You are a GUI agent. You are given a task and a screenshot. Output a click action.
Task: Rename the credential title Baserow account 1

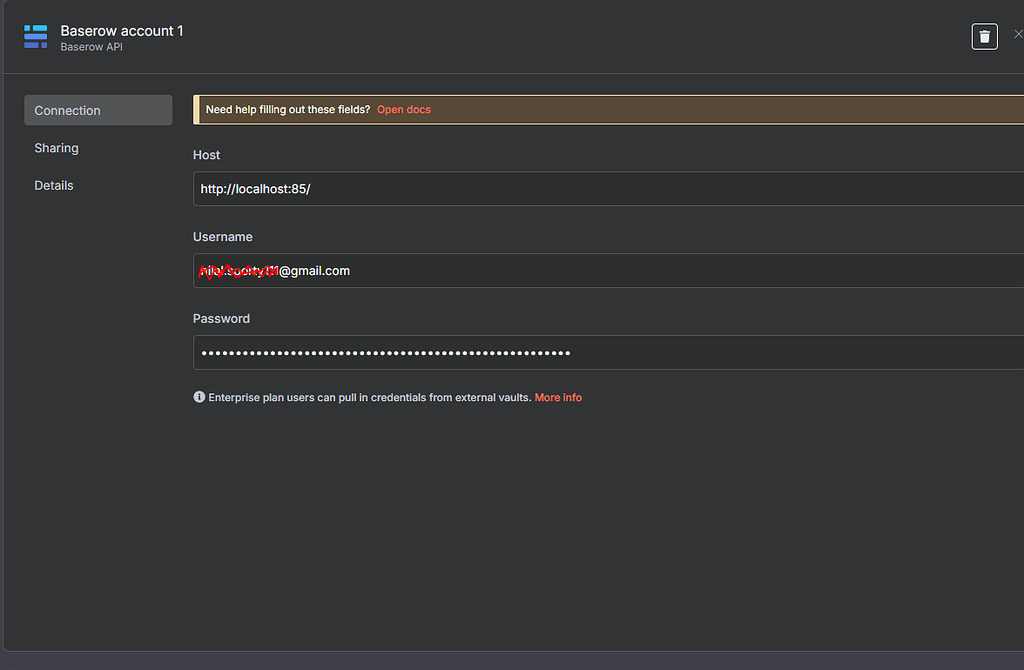(x=122, y=31)
